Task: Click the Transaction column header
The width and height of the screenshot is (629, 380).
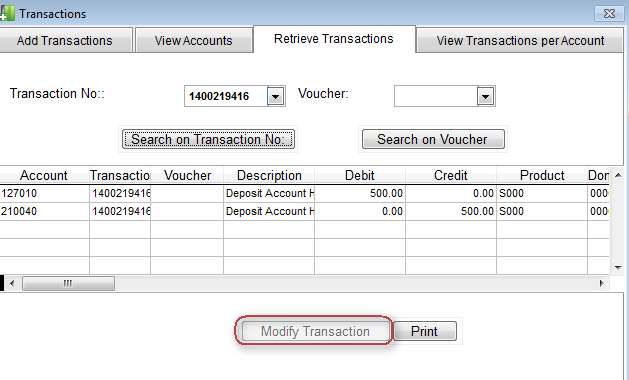Action: [x=120, y=175]
